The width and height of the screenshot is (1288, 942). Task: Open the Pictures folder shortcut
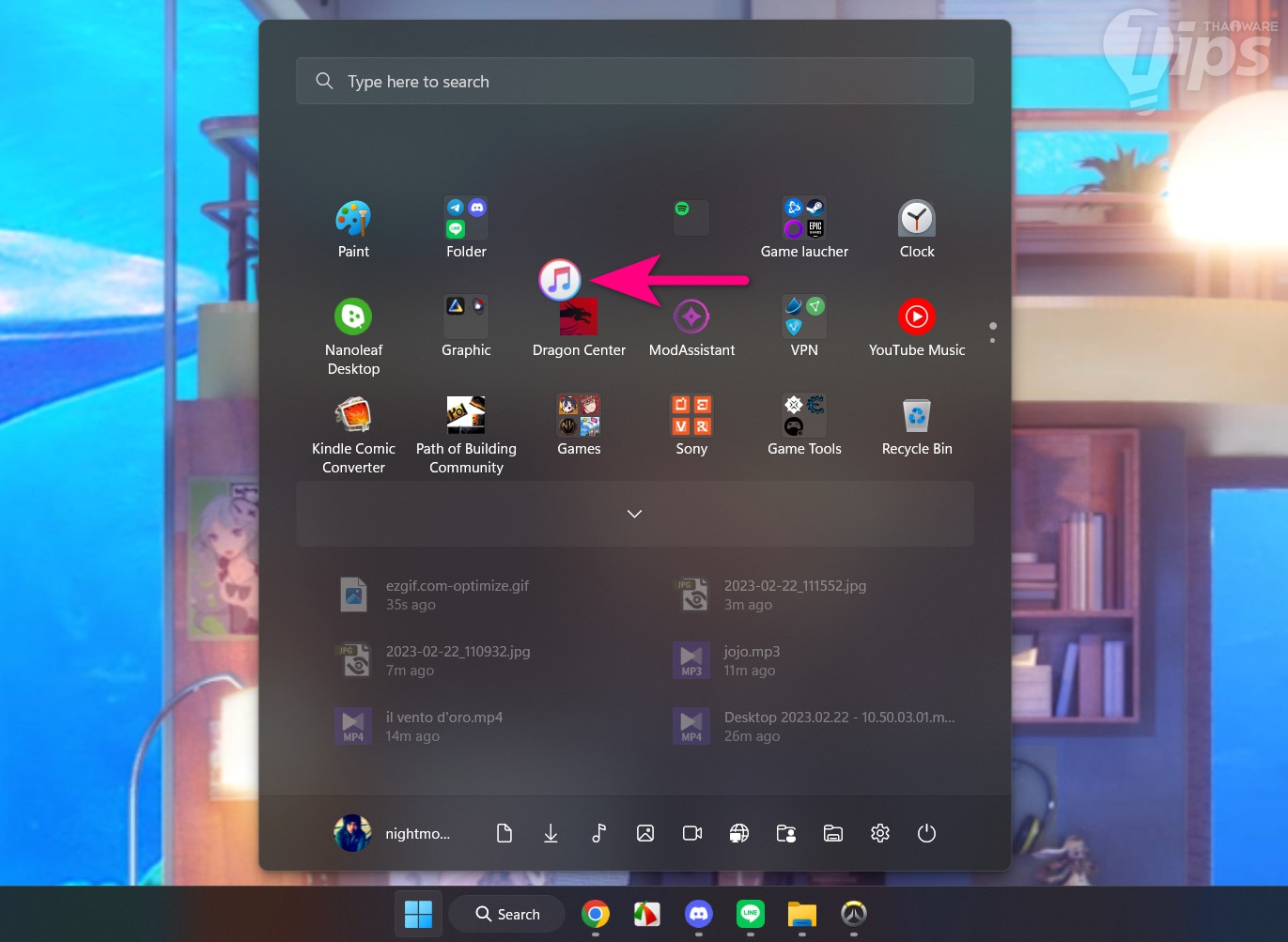[645, 833]
